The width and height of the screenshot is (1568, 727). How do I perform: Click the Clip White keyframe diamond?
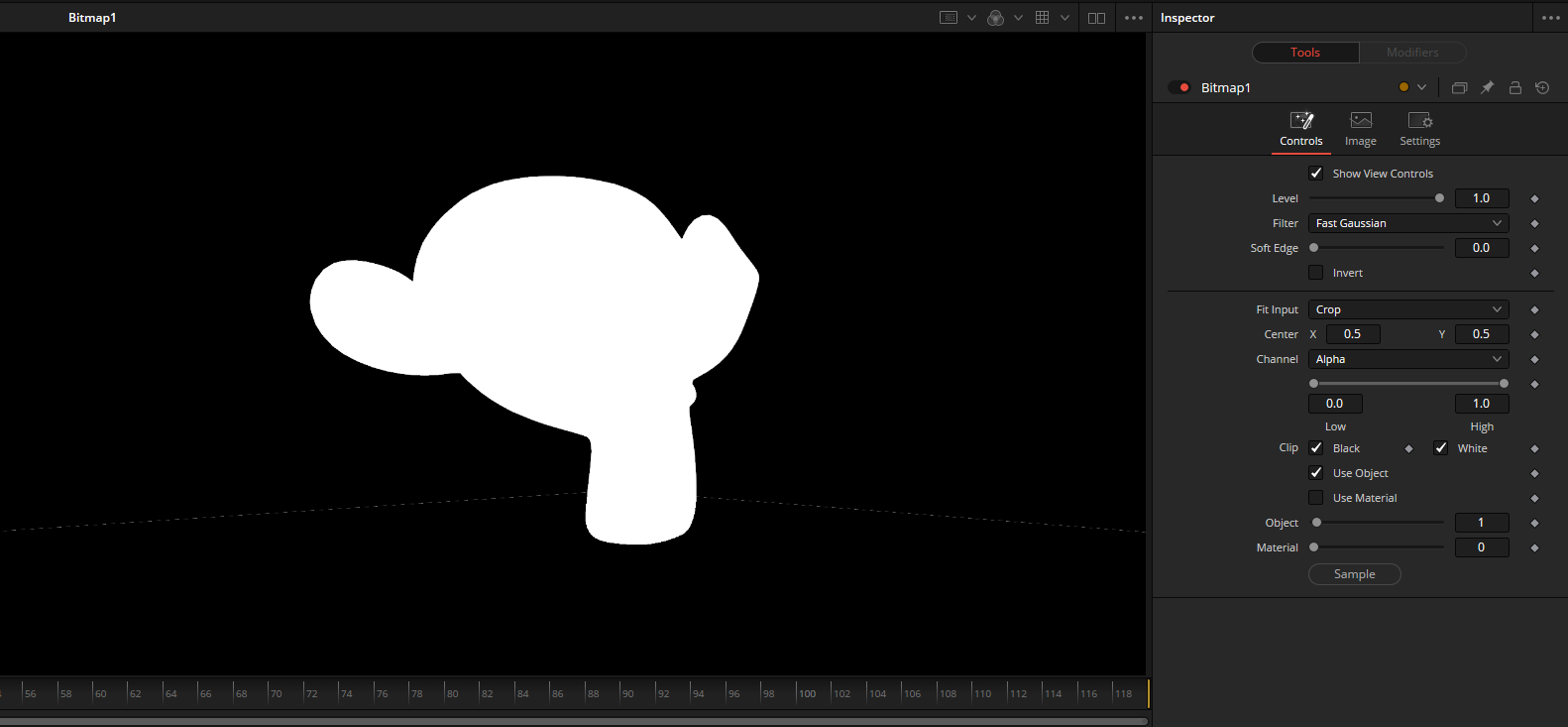coord(1534,448)
